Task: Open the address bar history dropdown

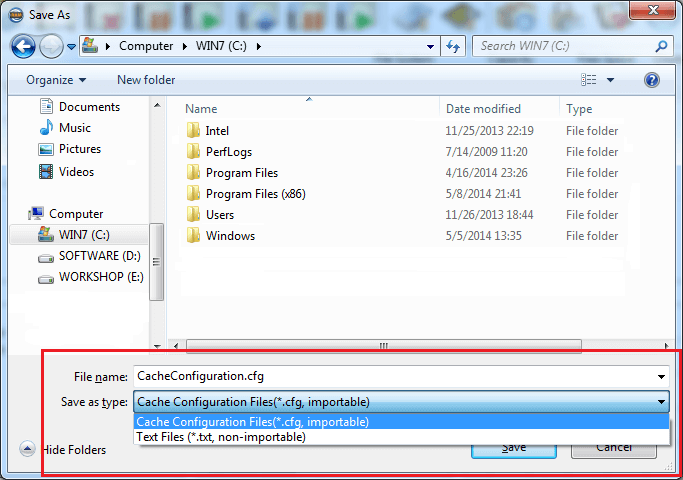Action: 430,47
